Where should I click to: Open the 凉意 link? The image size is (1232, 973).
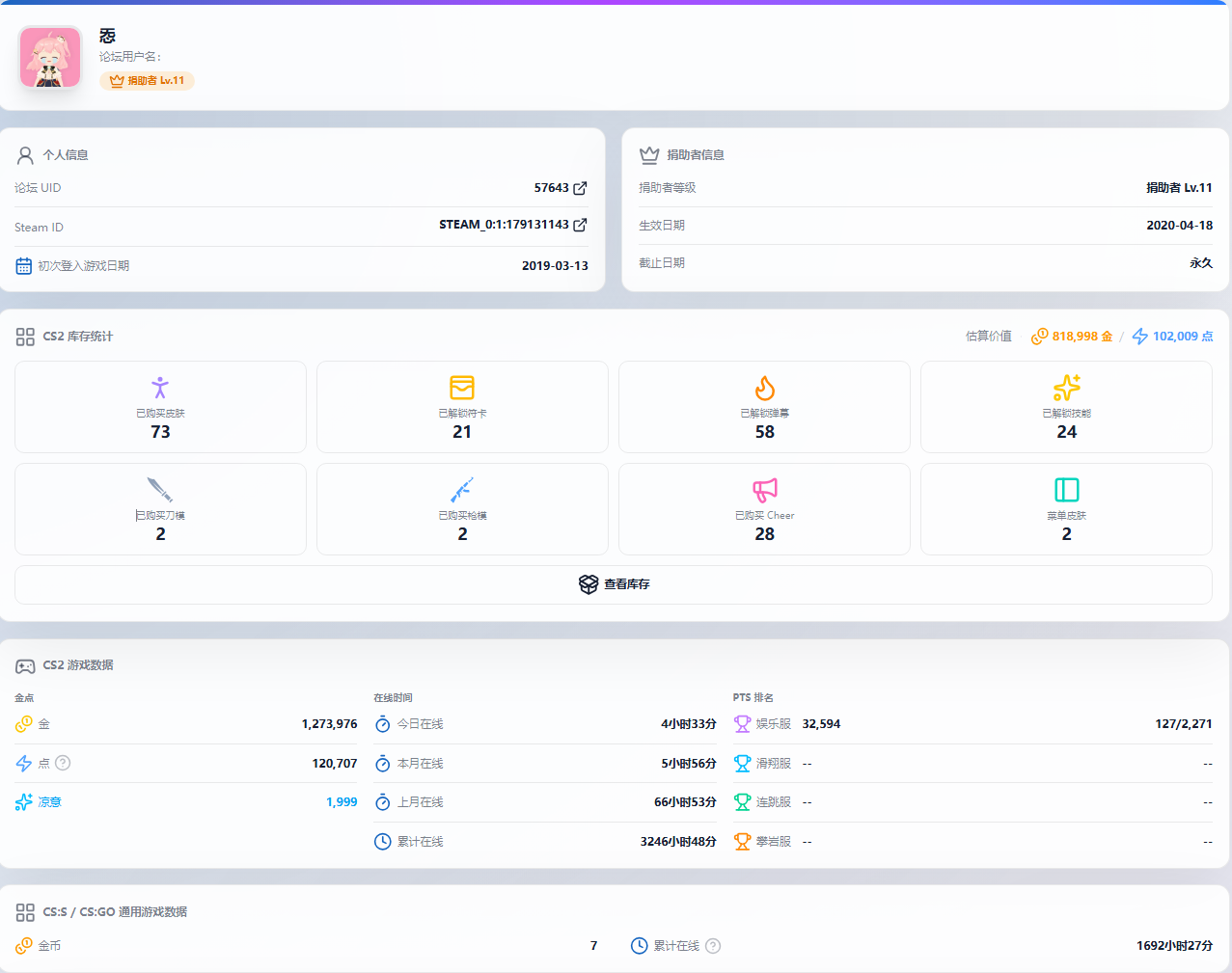pyautogui.click(x=49, y=802)
